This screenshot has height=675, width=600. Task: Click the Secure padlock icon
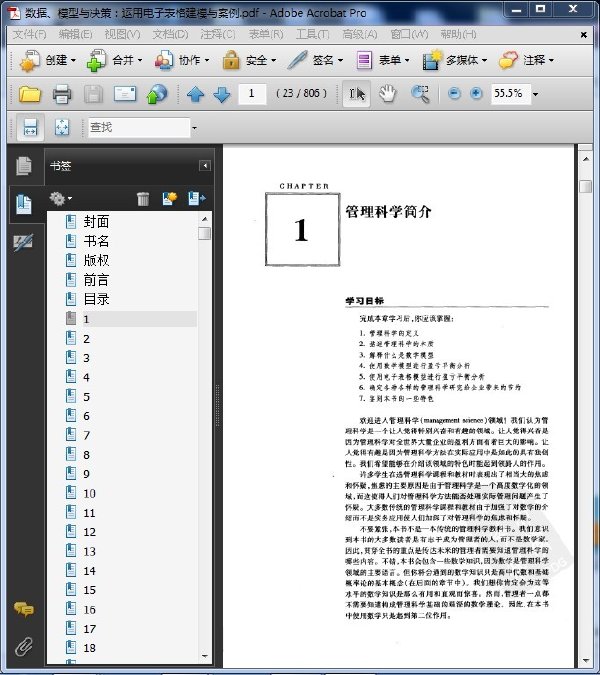click(x=231, y=60)
